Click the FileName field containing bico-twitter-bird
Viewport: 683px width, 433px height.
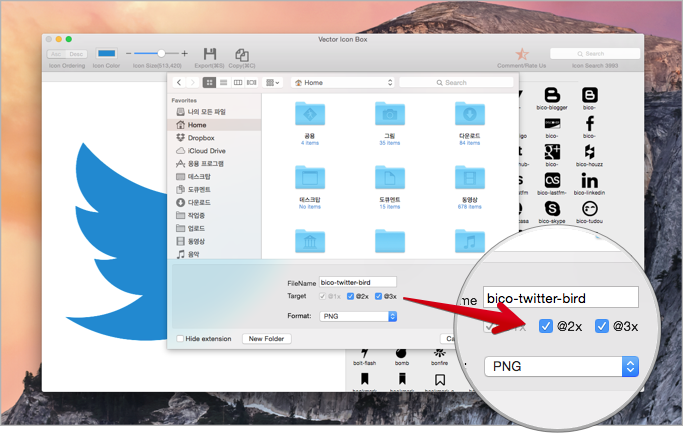pyautogui.click(x=358, y=282)
